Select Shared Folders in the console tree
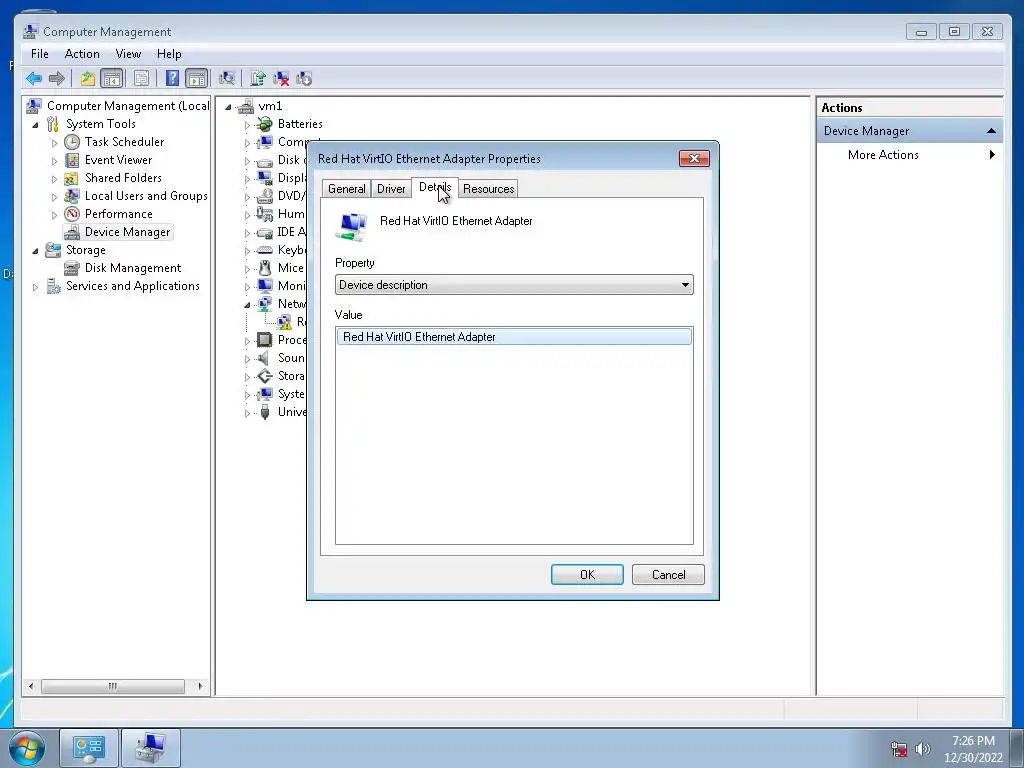Viewport: 1024px width, 768px height. coord(123,178)
